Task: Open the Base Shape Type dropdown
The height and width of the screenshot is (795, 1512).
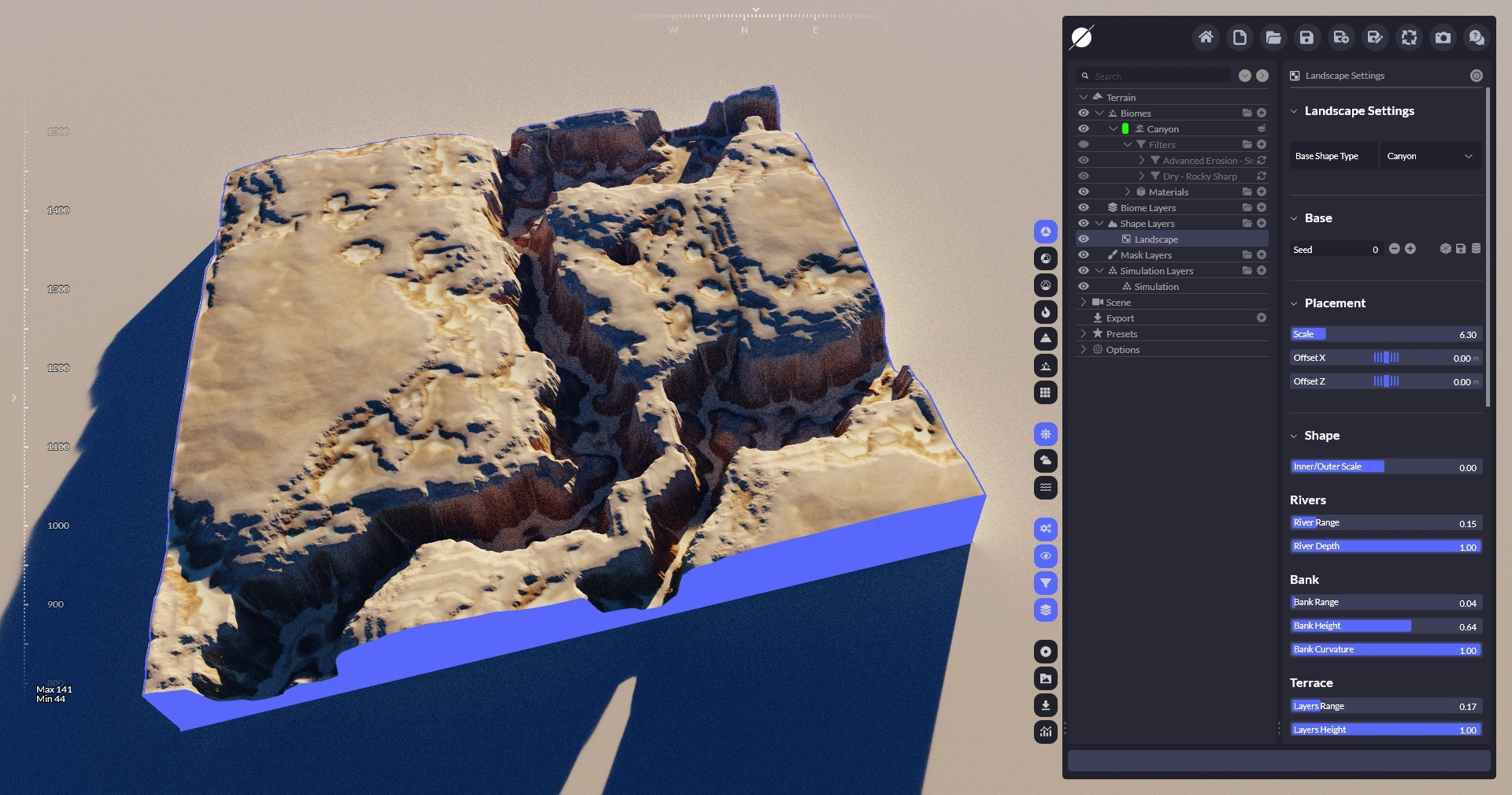Action: tap(1430, 156)
